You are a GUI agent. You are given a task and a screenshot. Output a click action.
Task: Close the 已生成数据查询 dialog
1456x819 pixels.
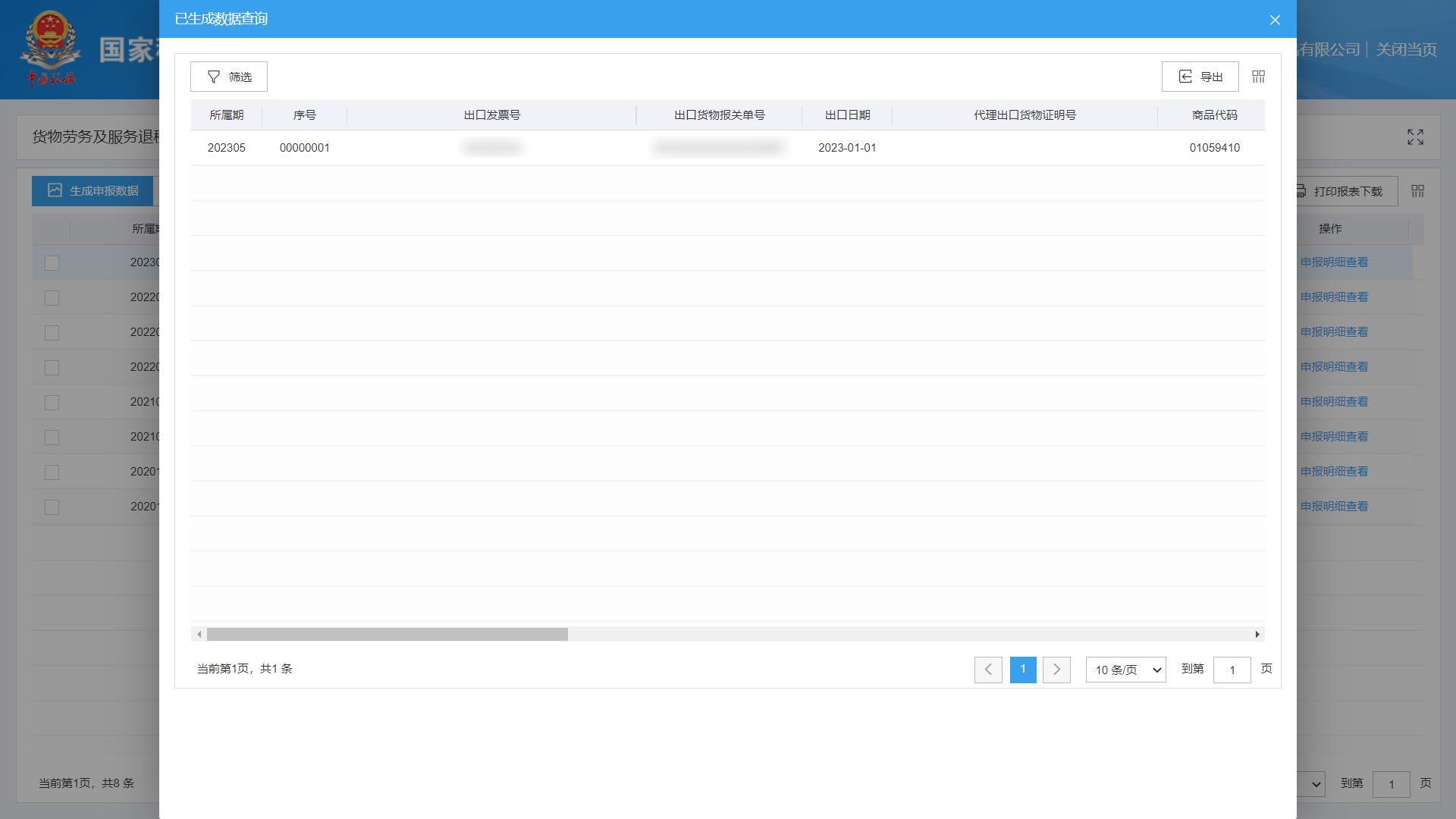[1275, 20]
